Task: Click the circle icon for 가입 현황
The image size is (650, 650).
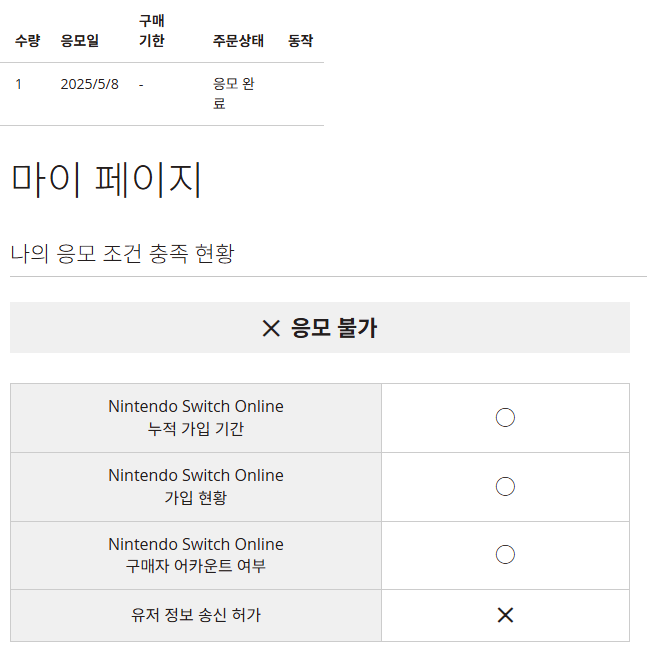Action: click(505, 486)
